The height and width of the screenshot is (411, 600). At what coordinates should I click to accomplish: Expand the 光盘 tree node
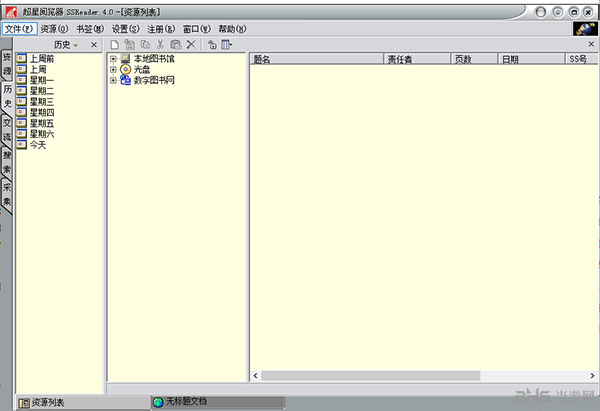113,70
